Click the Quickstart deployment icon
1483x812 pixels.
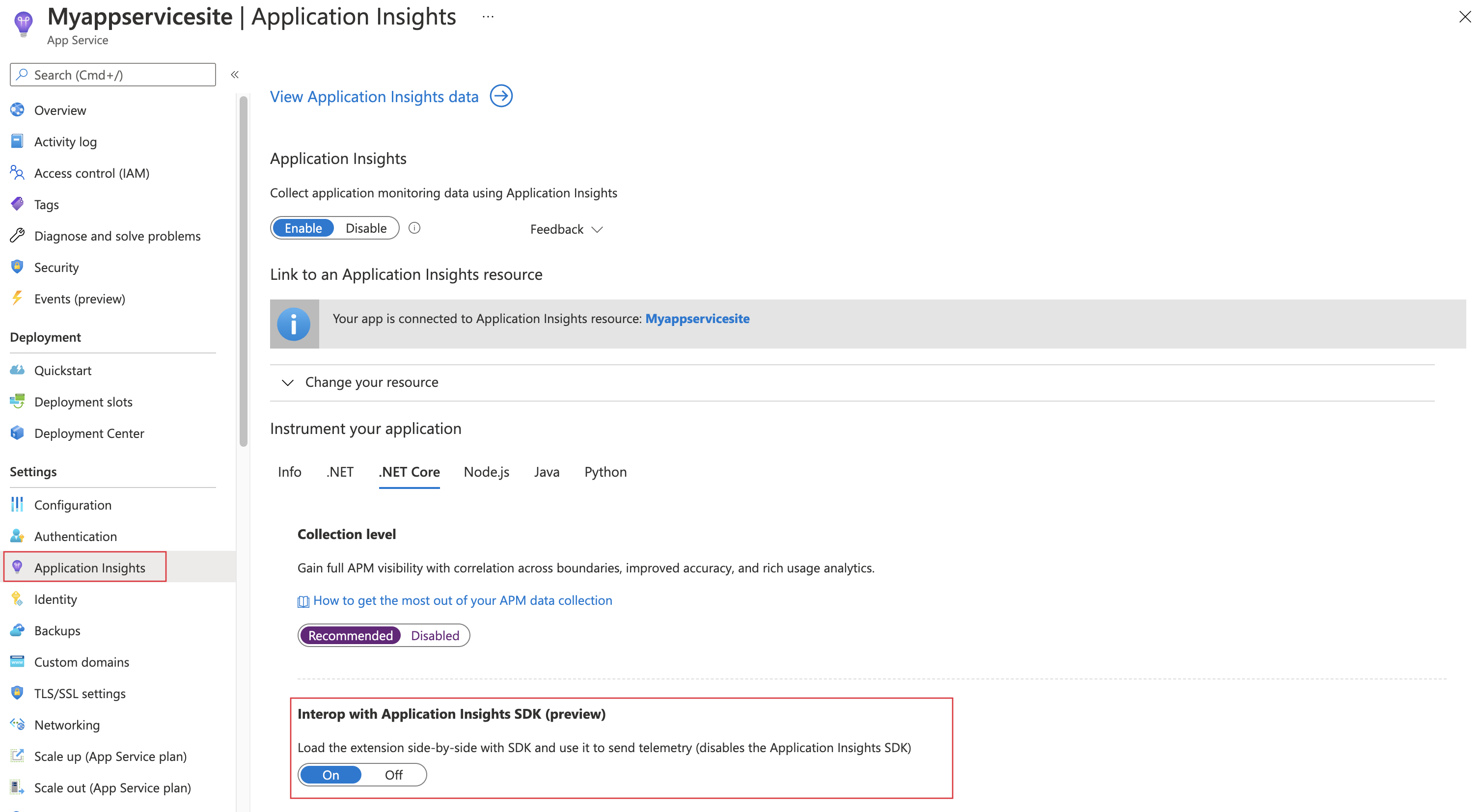tap(17, 369)
